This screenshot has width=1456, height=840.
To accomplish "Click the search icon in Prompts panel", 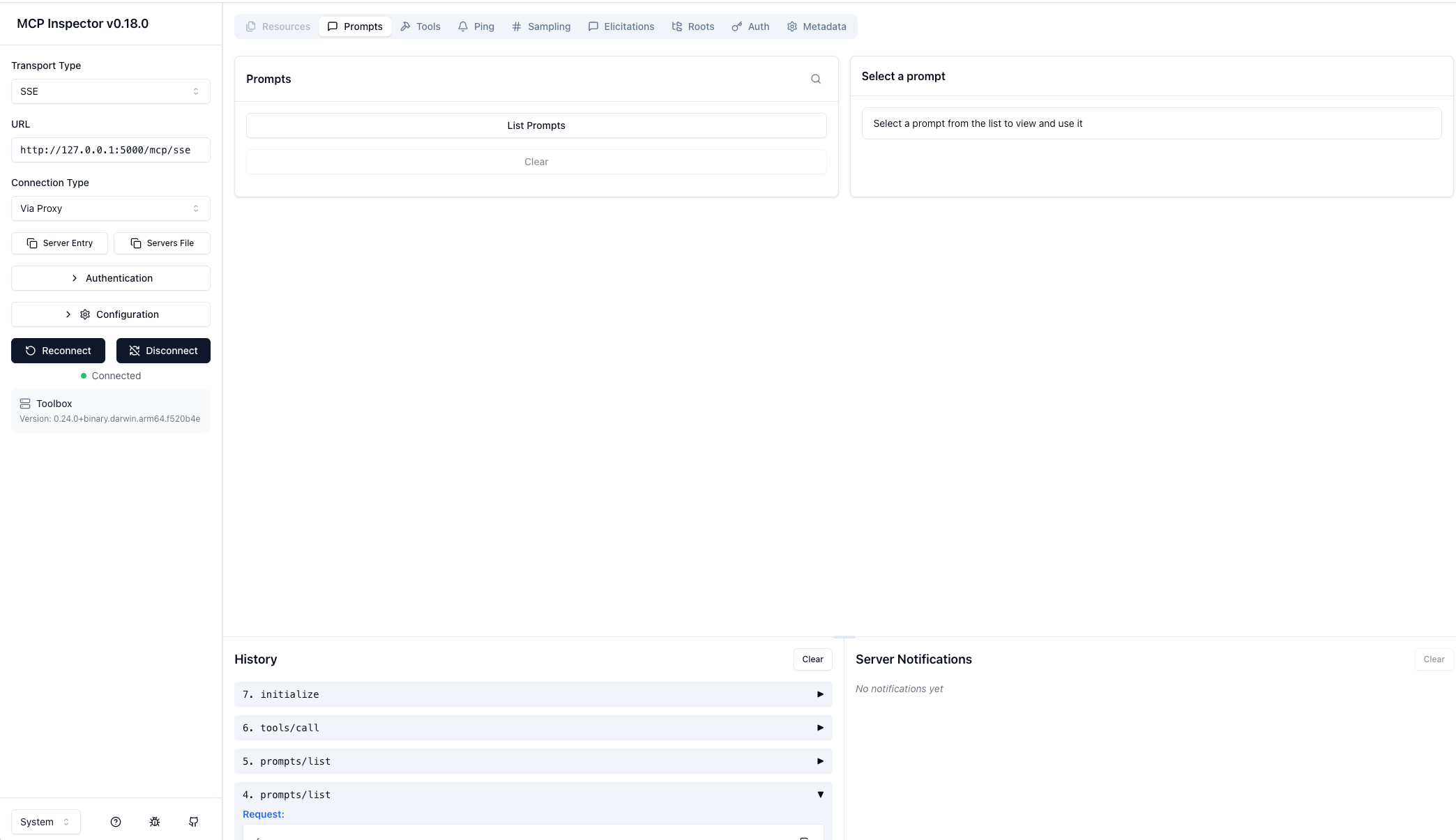I will coord(815,79).
